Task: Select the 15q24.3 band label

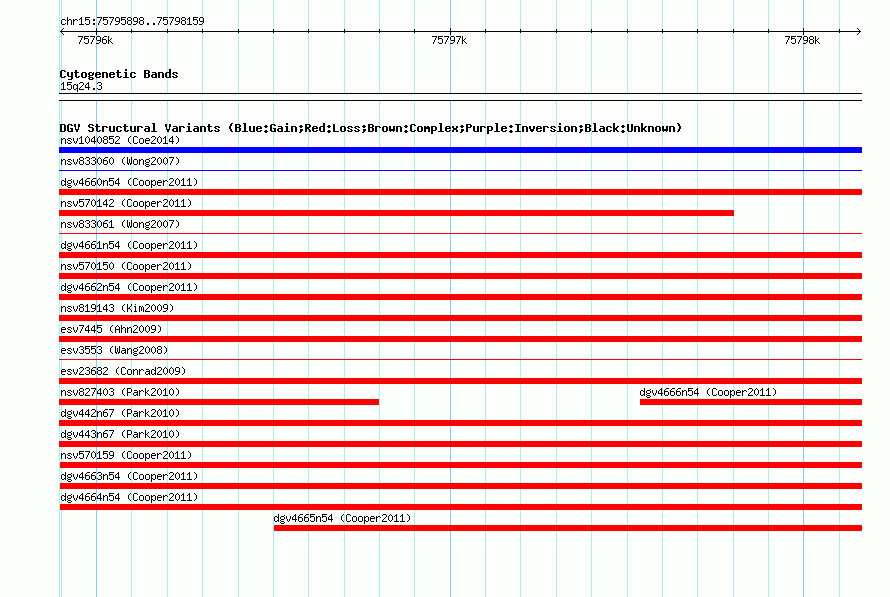Action: point(81,86)
